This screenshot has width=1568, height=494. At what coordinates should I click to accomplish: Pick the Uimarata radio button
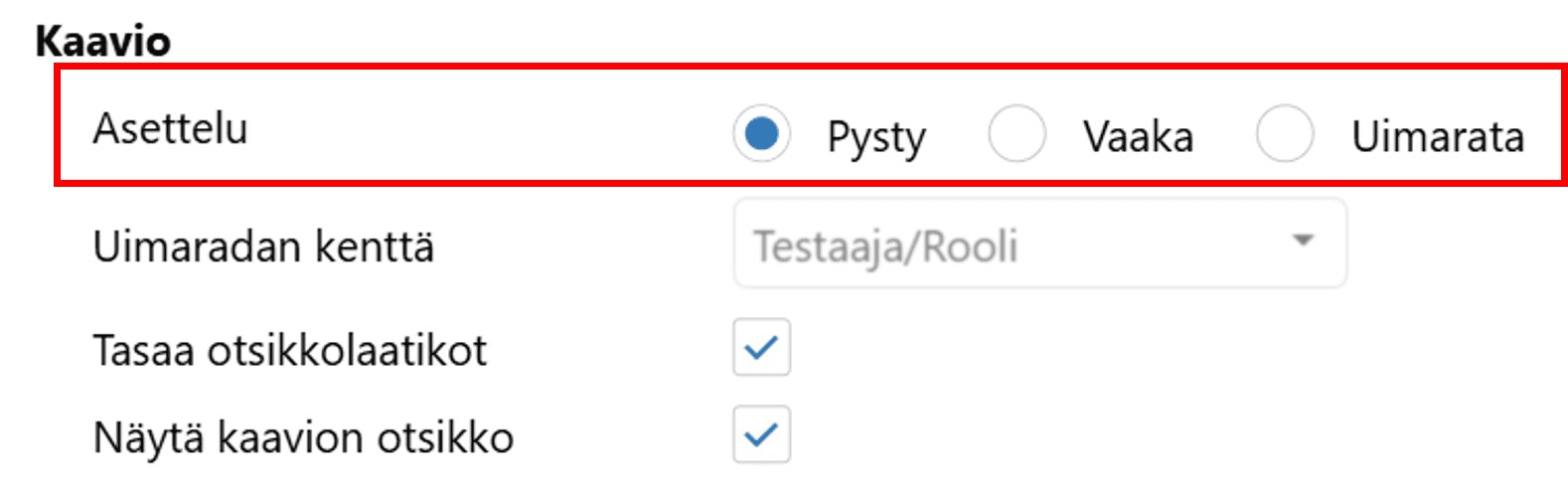(x=1284, y=133)
